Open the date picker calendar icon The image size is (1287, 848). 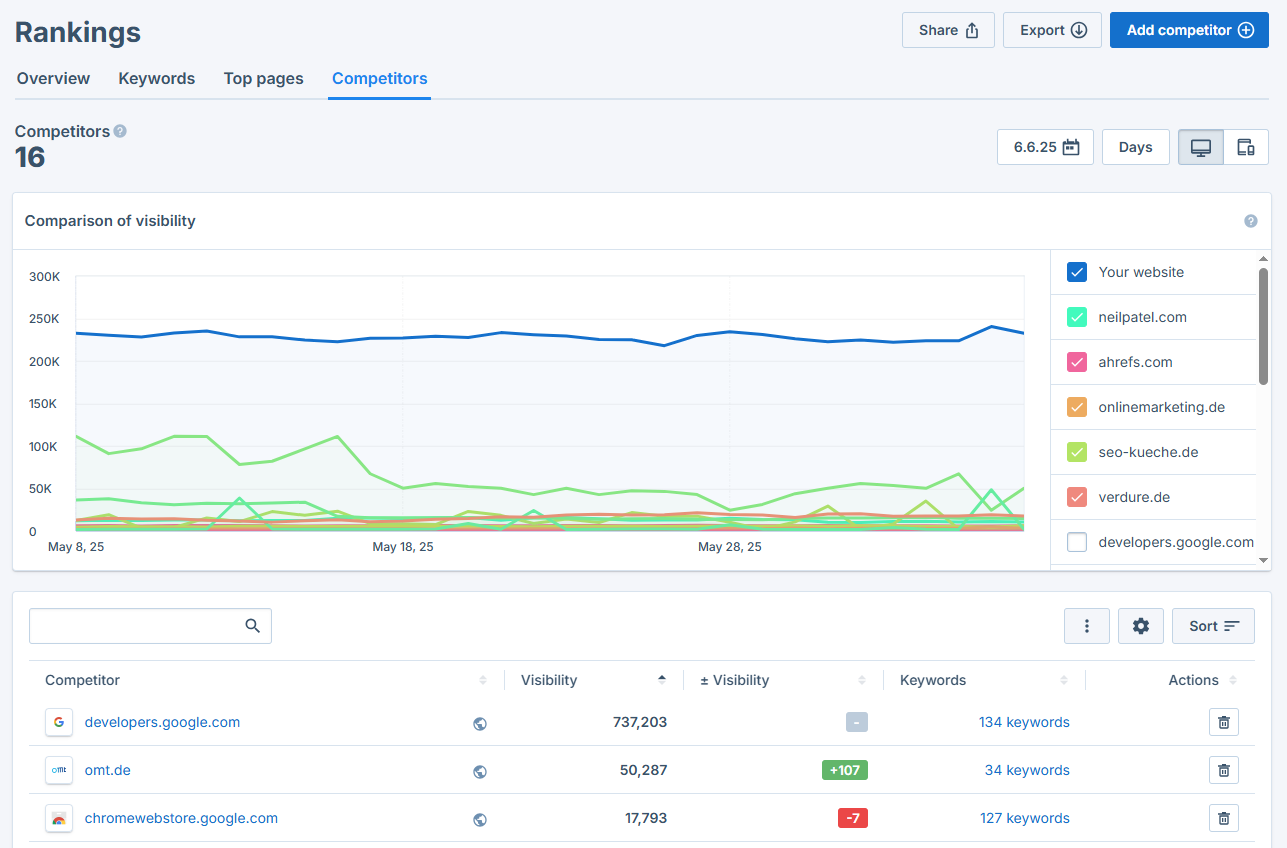1074,146
